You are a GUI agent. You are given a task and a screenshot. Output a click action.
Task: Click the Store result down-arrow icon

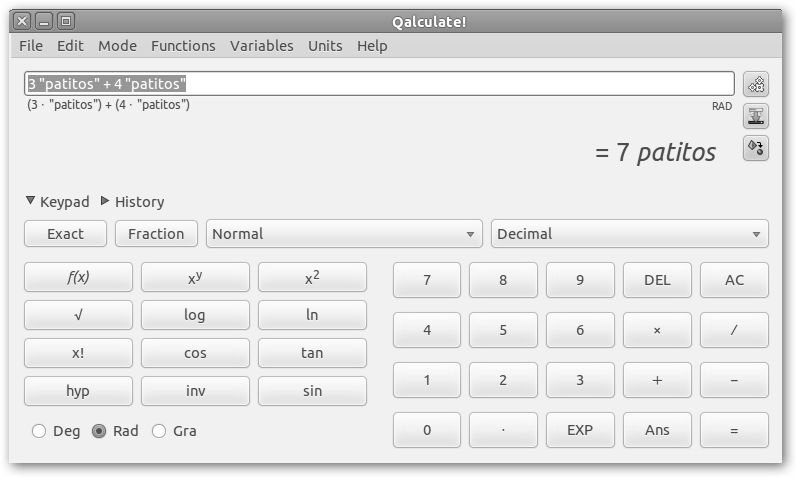point(756,116)
